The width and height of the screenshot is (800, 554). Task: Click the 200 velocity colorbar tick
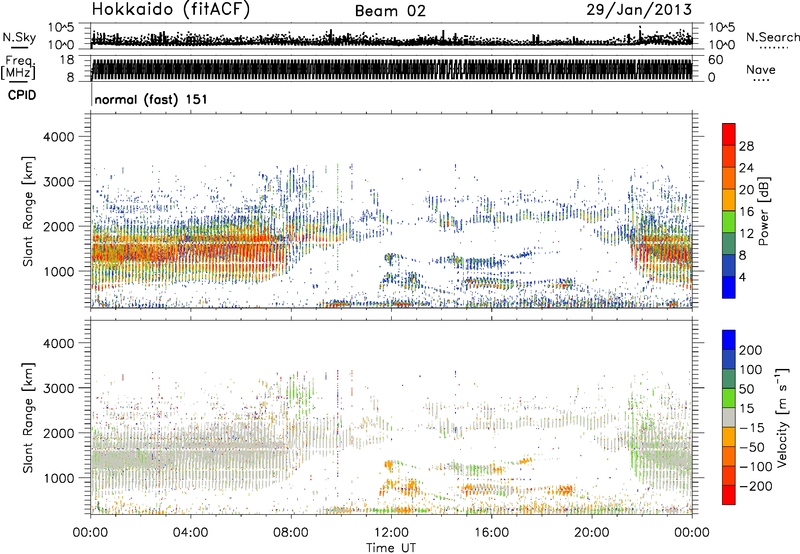click(751, 350)
